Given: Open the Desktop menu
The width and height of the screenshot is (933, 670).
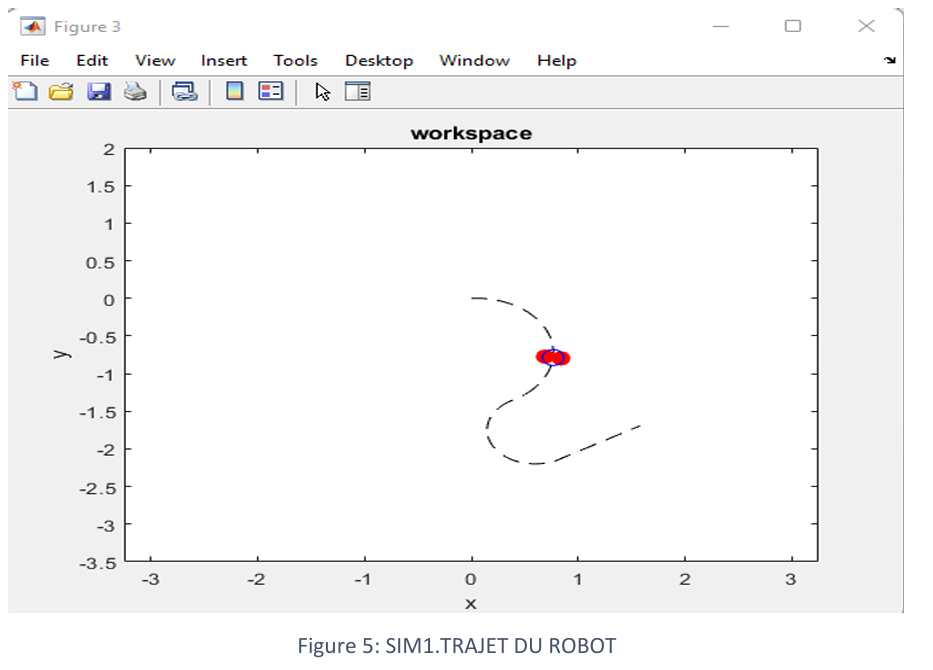Looking at the screenshot, I should [x=379, y=61].
